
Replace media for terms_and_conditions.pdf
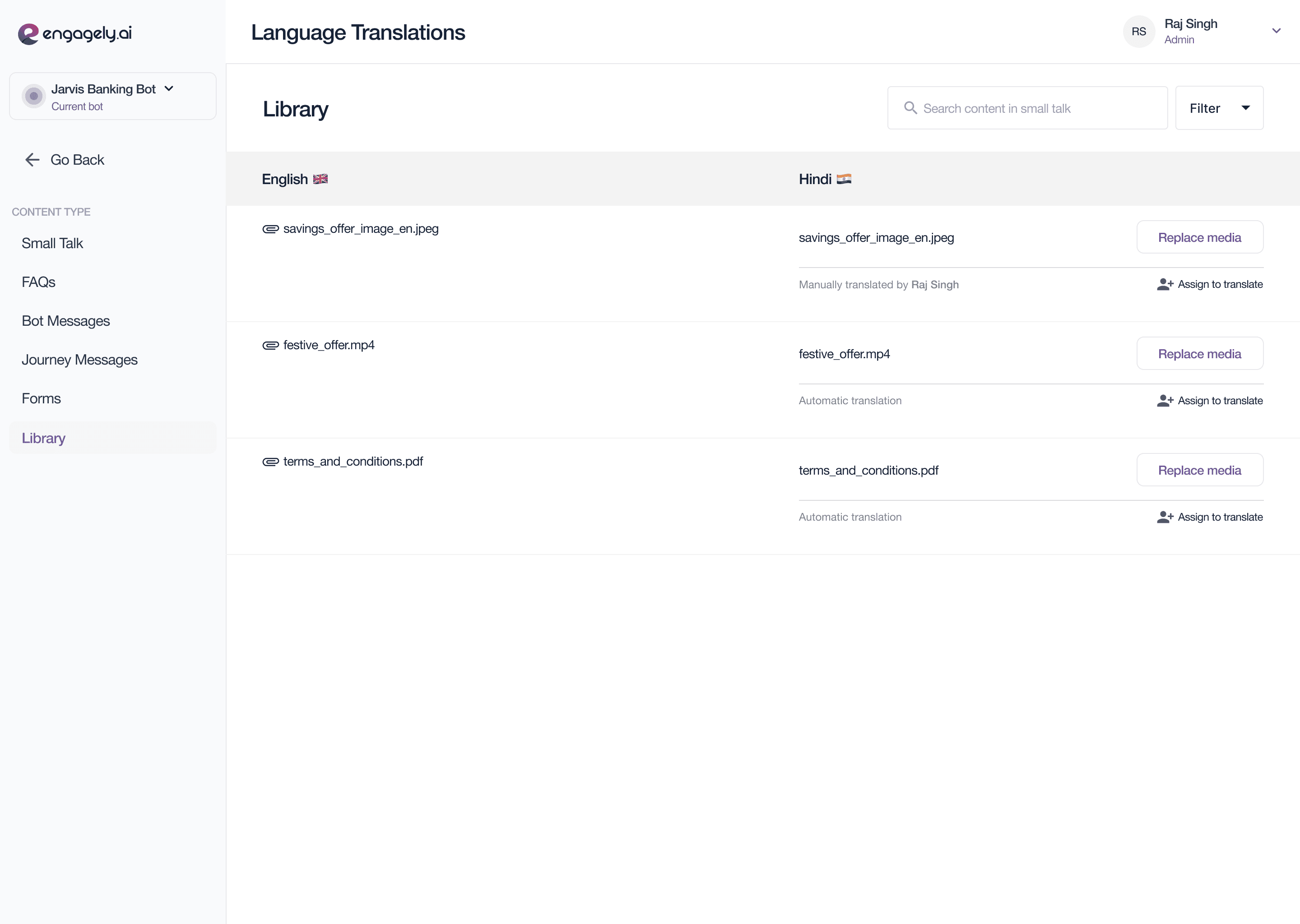point(1199,470)
